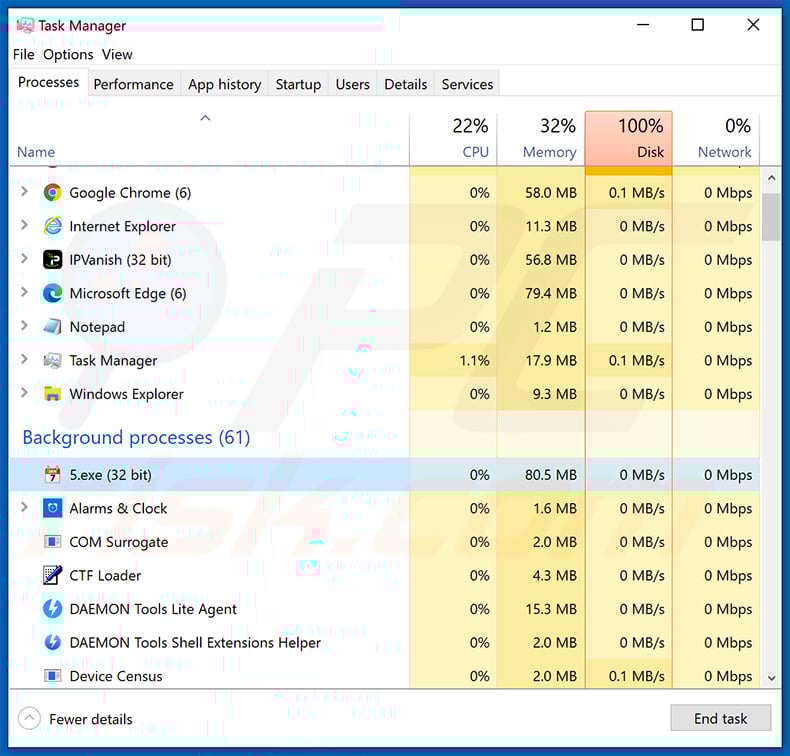
Task: Click the scrollbar down arrow
Action: click(771, 678)
